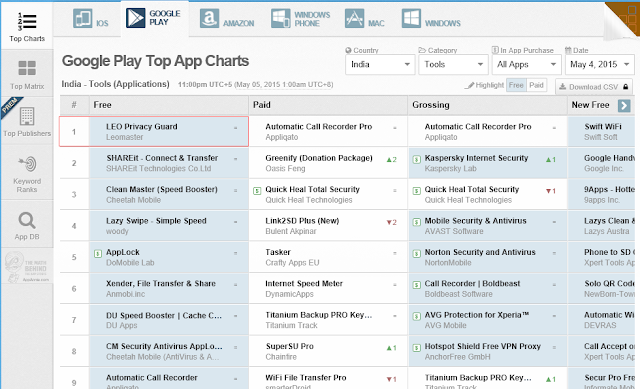Switch to the Amazon store tab
This screenshot has height=389, width=640.
[x=227, y=19]
